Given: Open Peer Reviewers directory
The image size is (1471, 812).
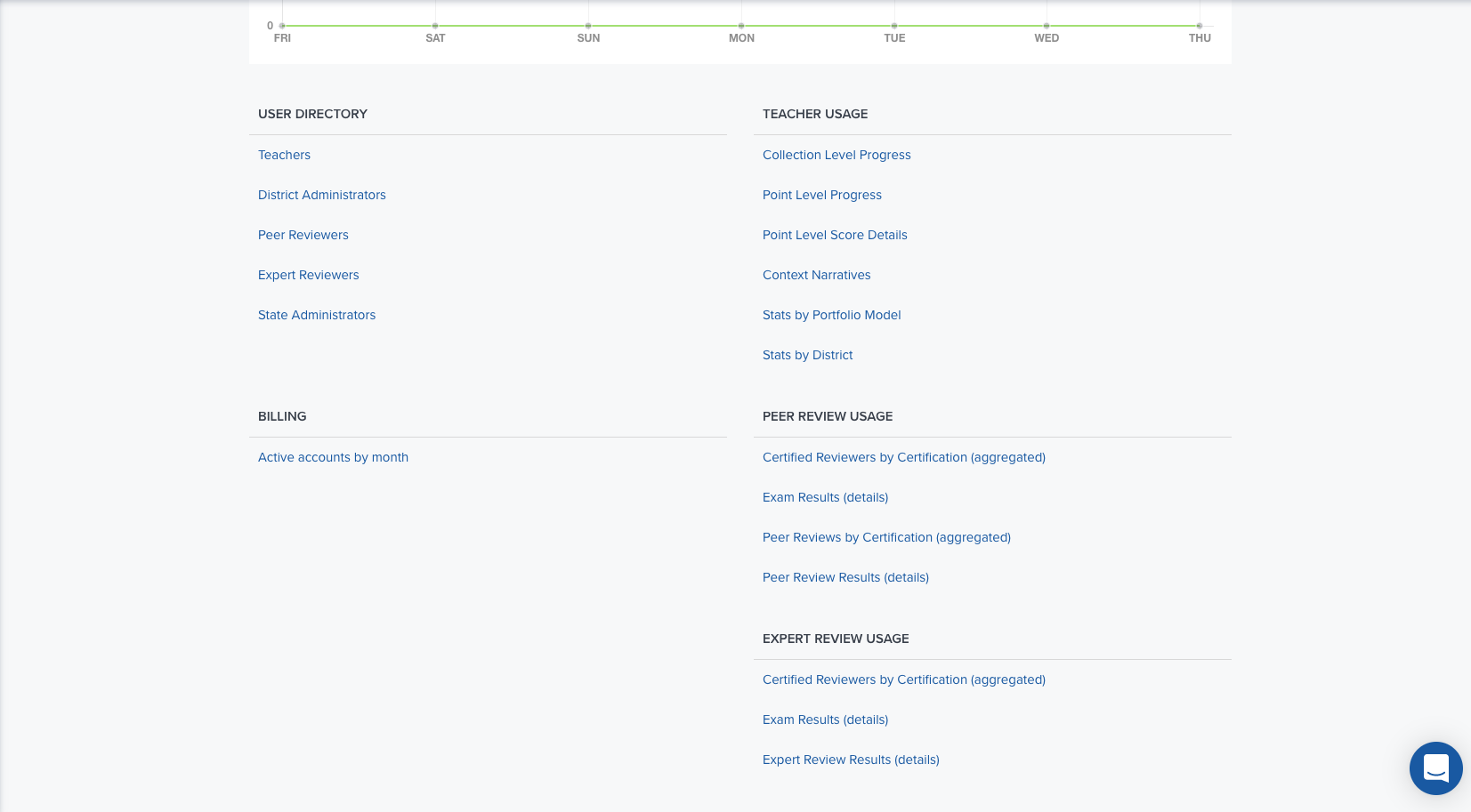Looking at the screenshot, I should 303,235.
